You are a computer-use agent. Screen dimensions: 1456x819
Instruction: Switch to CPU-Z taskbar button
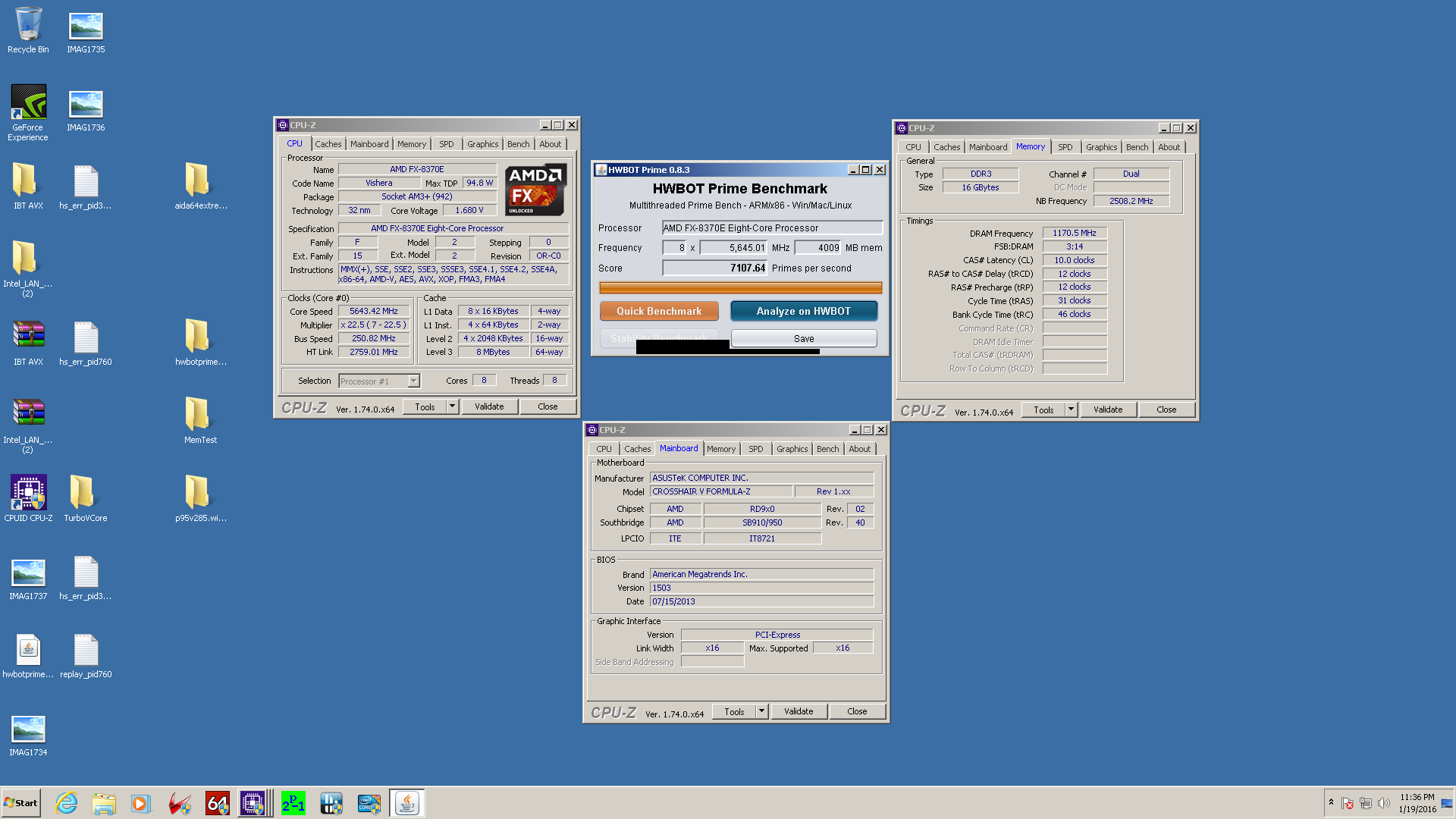[255, 803]
